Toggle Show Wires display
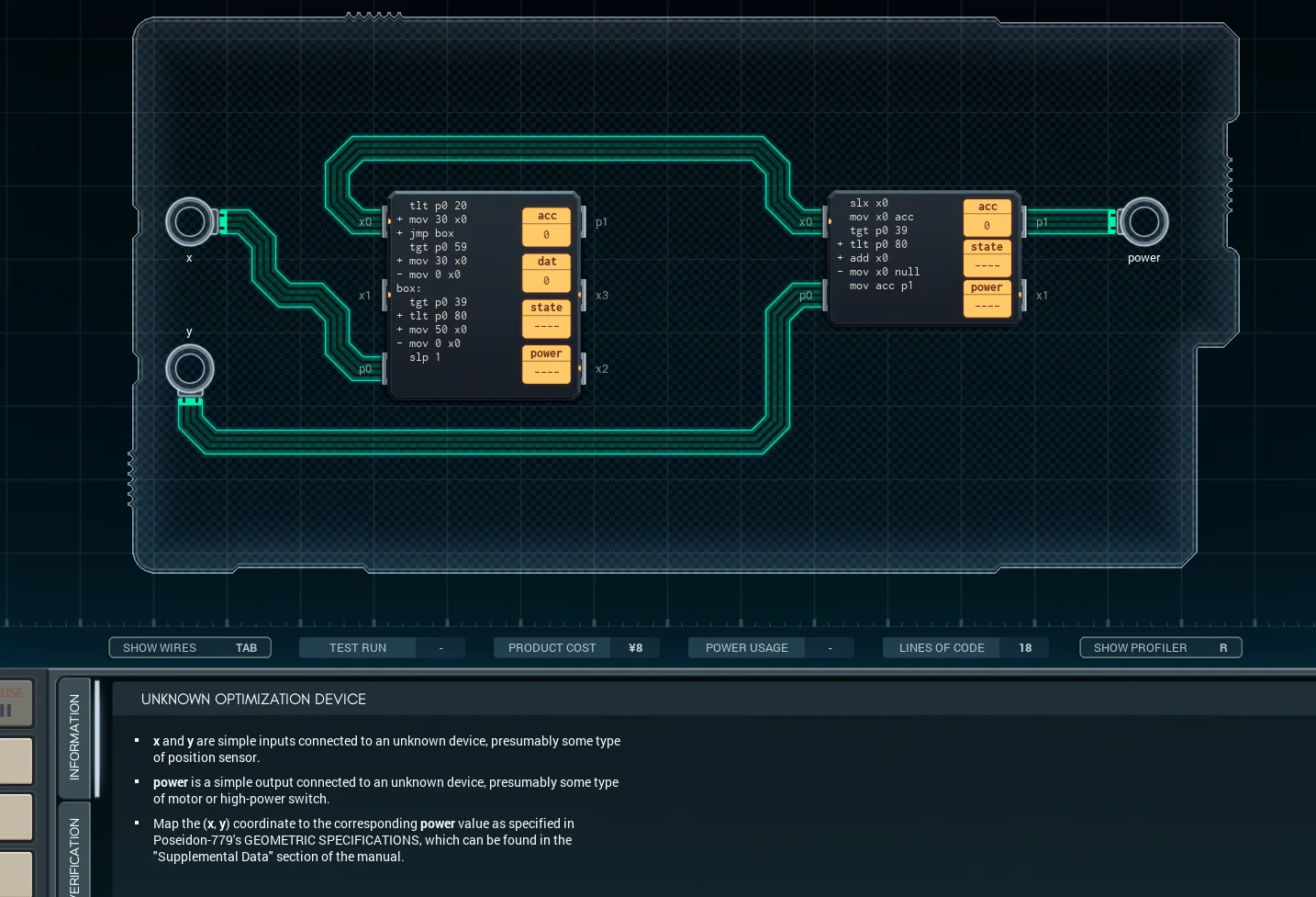 click(189, 647)
